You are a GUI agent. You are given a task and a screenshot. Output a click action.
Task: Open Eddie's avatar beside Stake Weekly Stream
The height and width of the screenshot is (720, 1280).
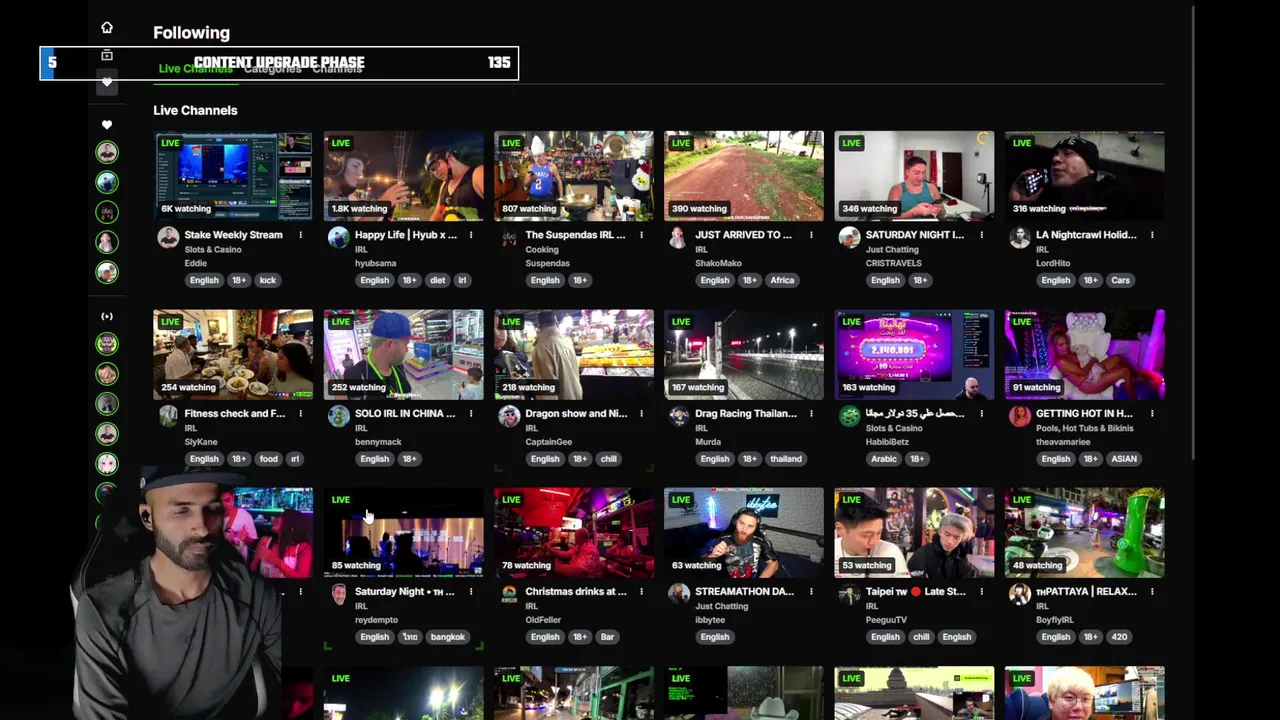168,237
